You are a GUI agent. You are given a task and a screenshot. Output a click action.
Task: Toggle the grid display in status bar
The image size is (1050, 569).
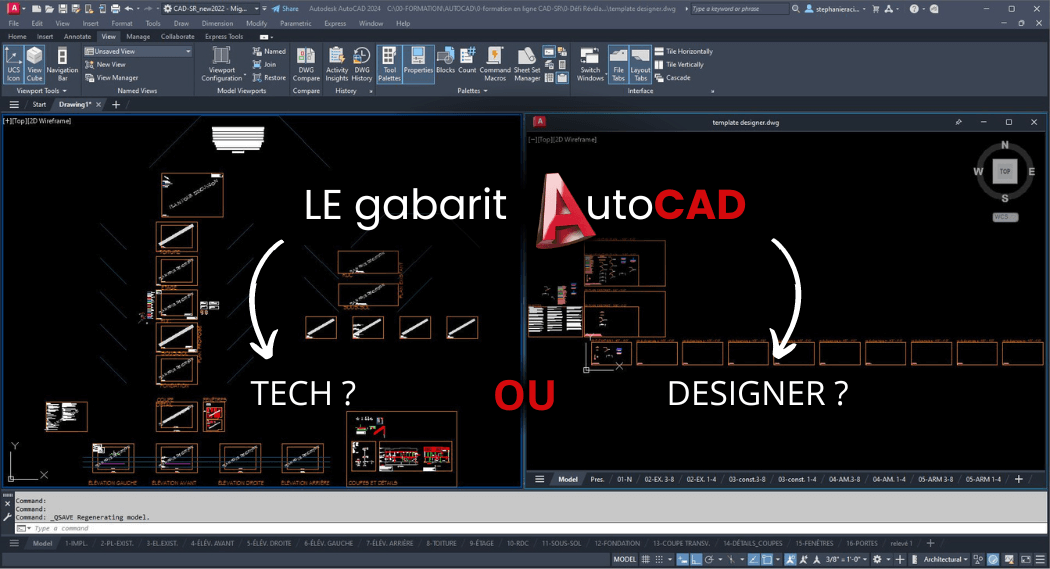coord(646,559)
